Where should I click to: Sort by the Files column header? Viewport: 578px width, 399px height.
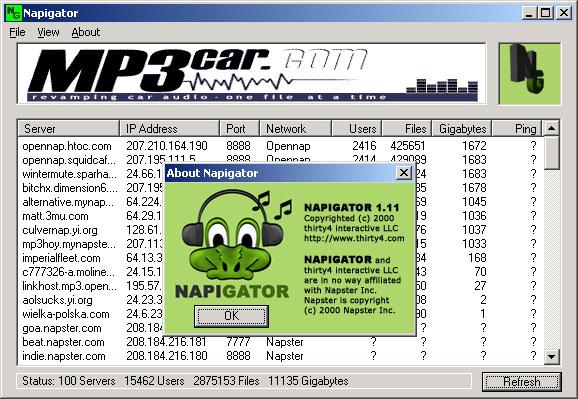407,129
